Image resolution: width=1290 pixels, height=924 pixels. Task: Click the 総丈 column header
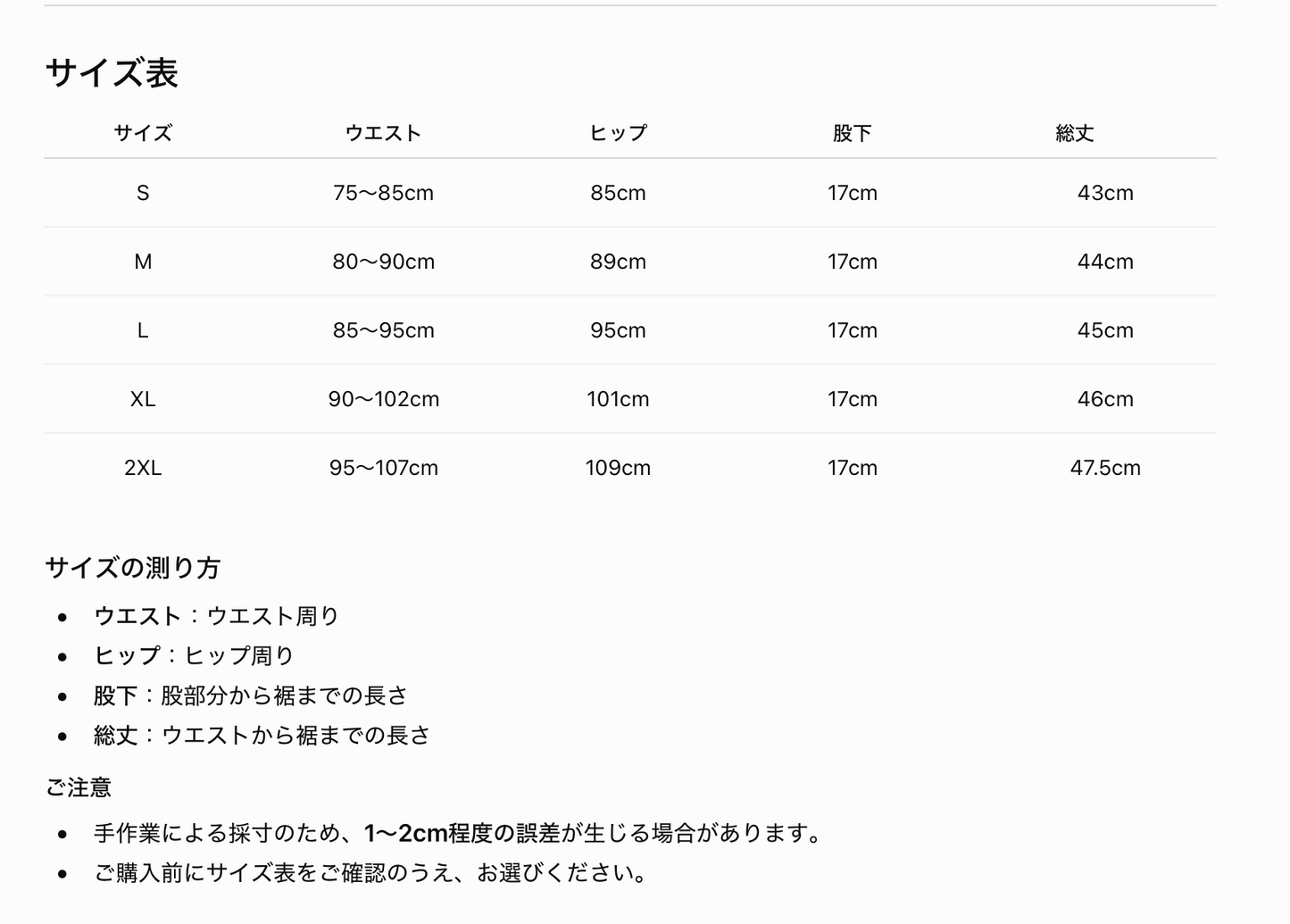point(1075,133)
